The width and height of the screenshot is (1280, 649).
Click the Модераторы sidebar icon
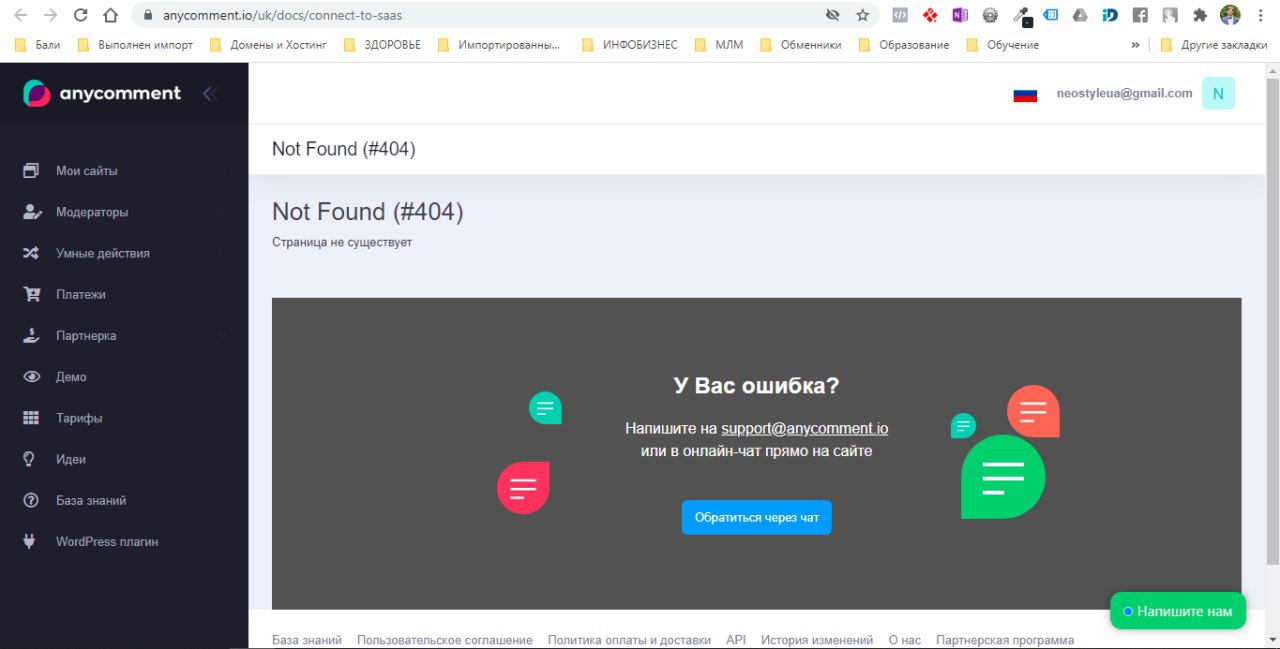coord(31,212)
